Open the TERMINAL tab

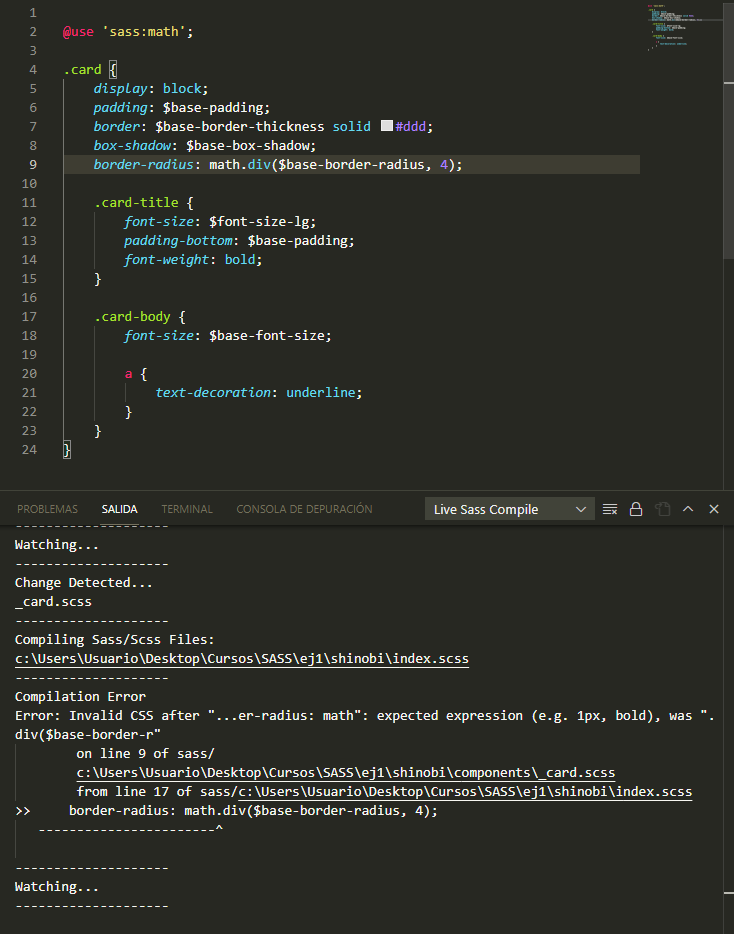(187, 509)
